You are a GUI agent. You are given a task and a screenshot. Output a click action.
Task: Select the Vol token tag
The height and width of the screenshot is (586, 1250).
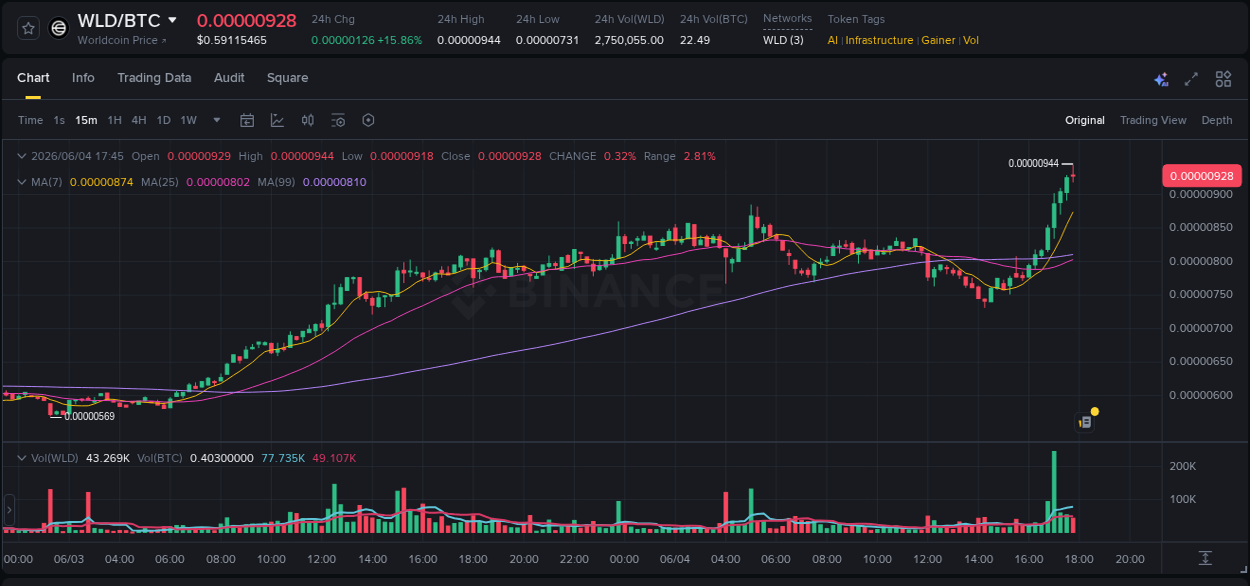tap(971, 40)
